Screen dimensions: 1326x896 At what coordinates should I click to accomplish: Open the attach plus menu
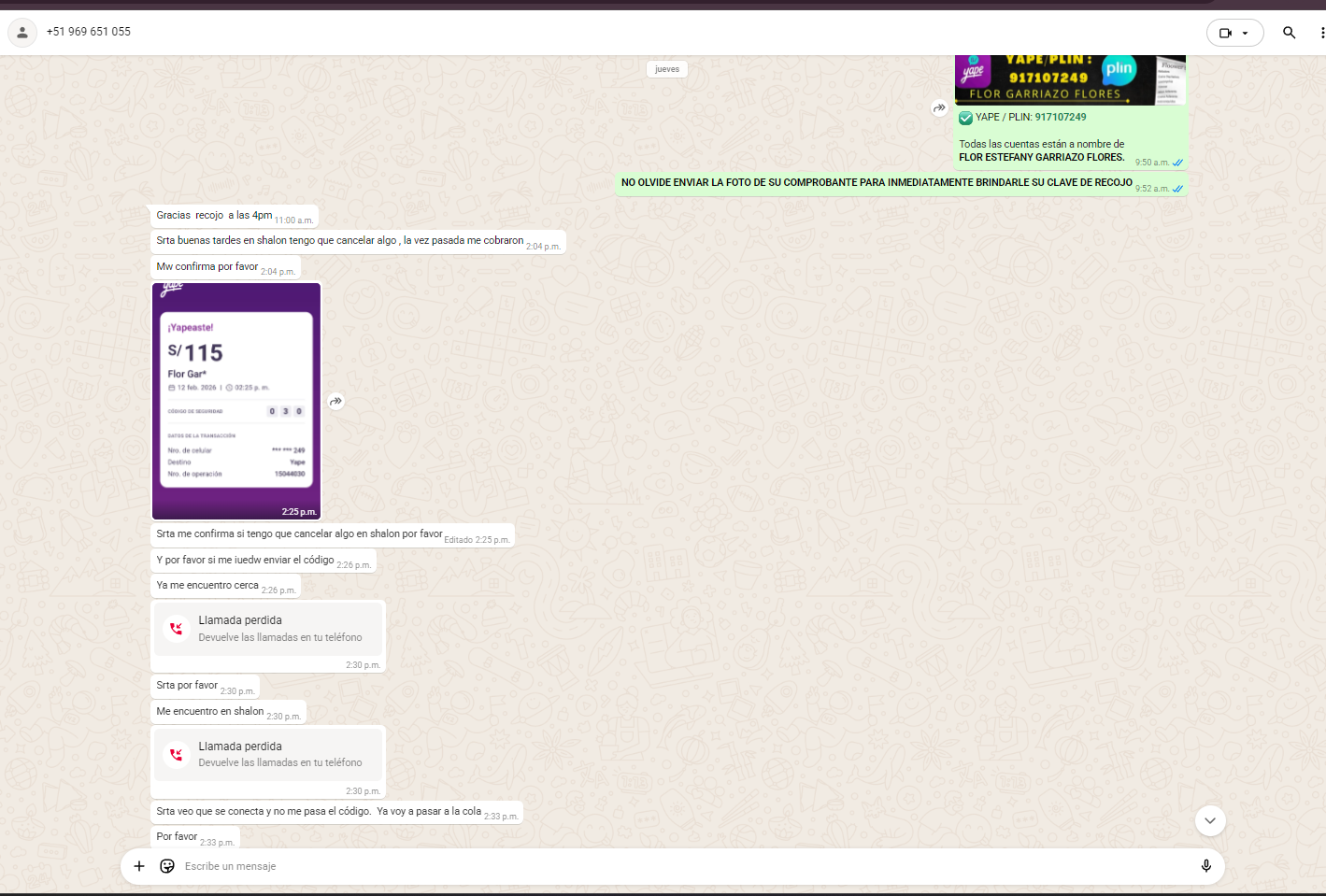coord(139,866)
